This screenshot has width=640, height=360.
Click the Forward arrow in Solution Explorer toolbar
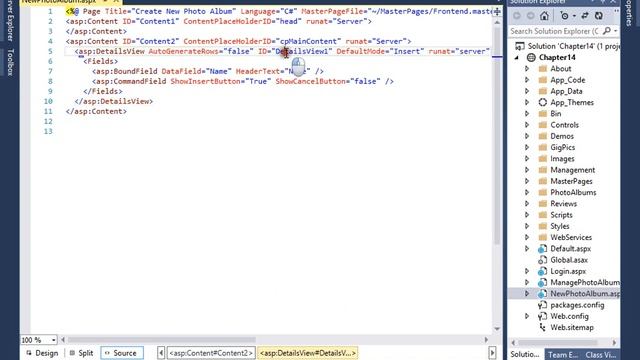pyautogui.click(x=530, y=16)
